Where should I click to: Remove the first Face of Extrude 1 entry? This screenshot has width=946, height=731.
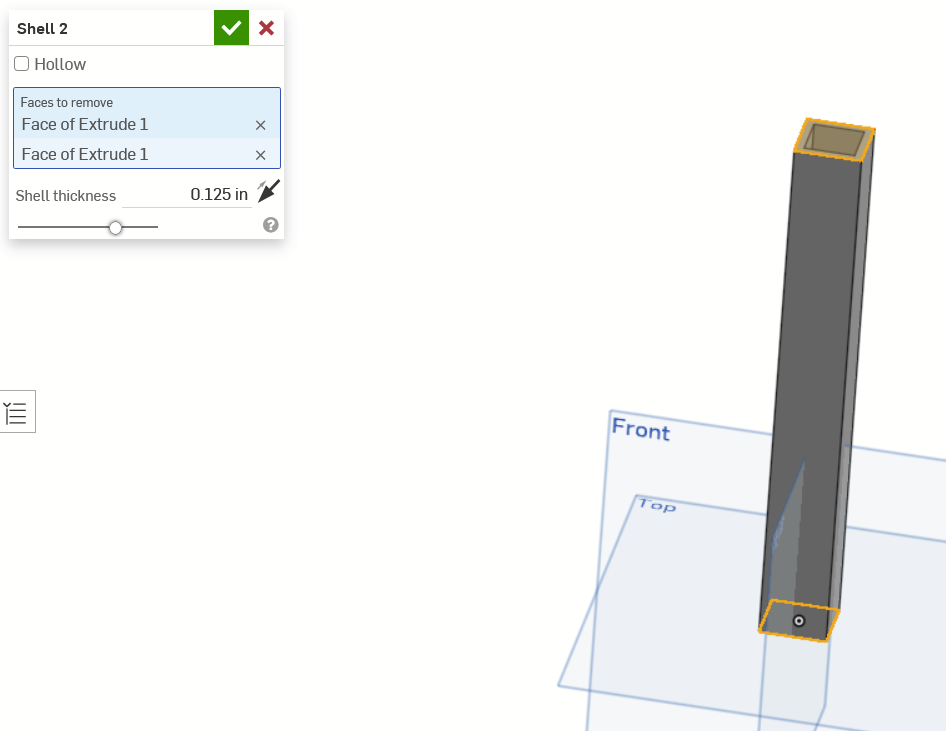coord(261,125)
